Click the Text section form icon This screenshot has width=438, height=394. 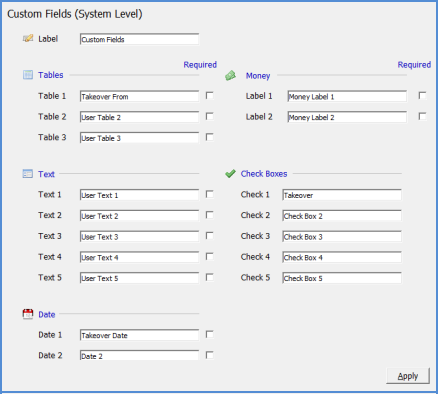tap(28, 174)
